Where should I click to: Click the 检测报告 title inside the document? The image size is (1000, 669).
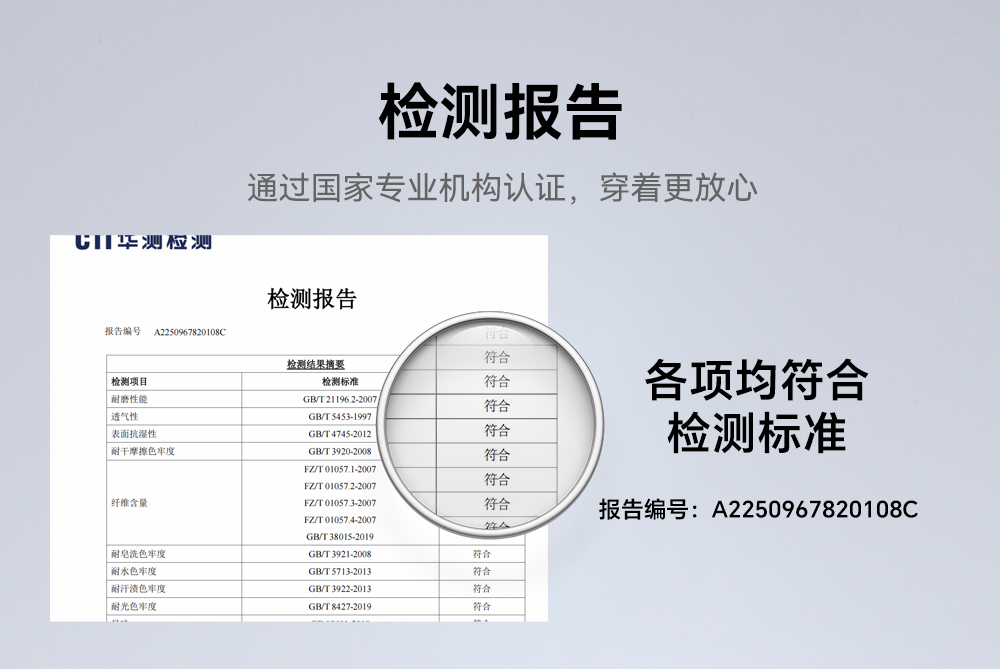point(312,298)
